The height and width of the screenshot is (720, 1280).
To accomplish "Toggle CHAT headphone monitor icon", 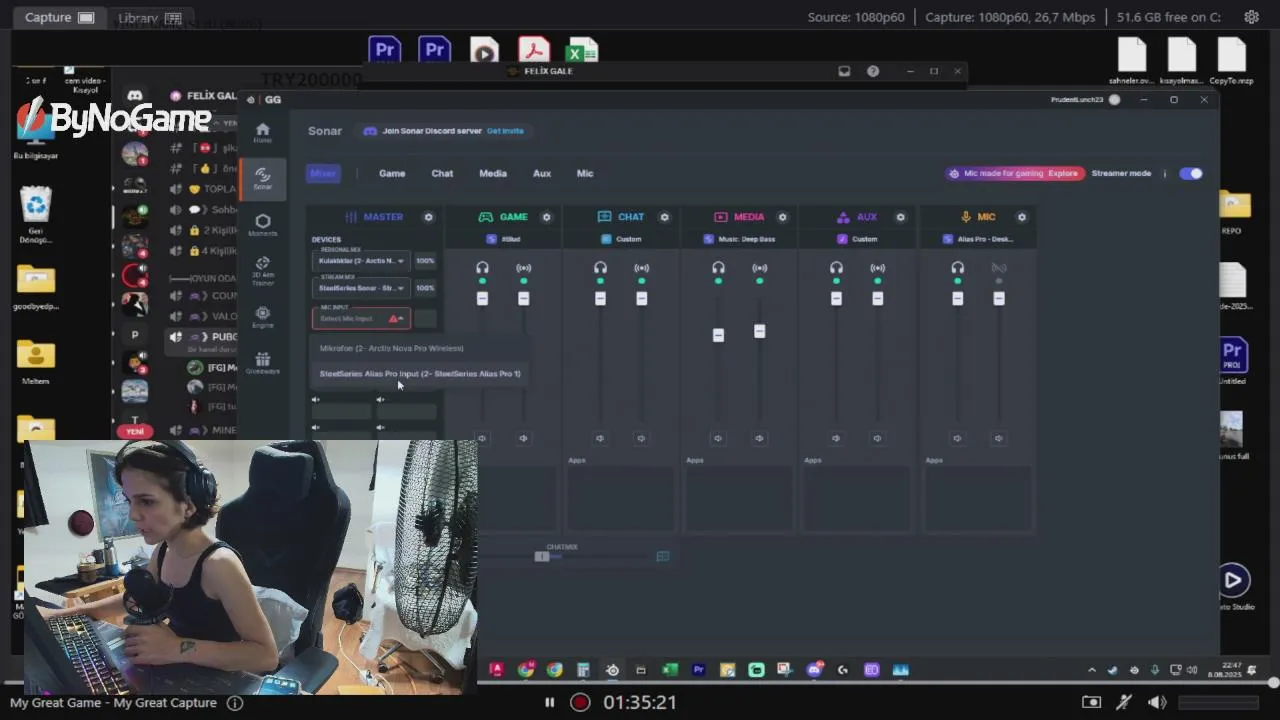I will click(600, 267).
